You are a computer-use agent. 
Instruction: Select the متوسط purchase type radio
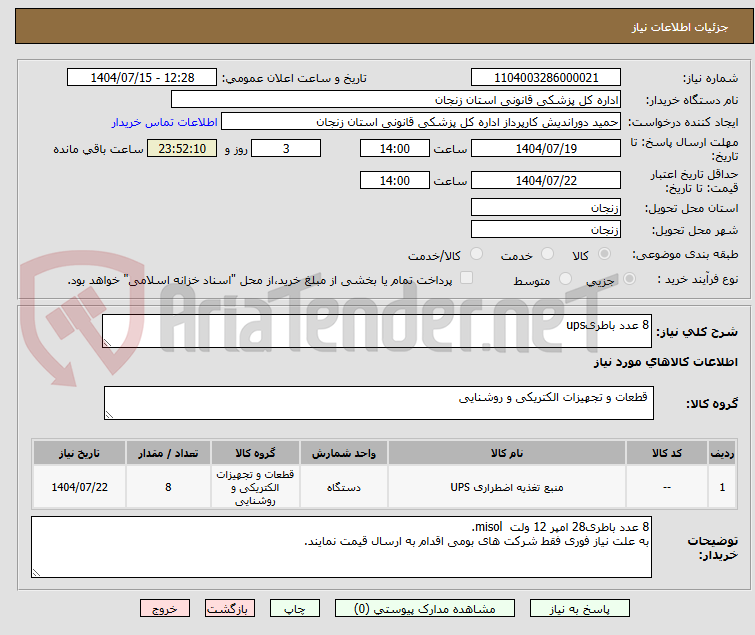click(x=565, y=279)
